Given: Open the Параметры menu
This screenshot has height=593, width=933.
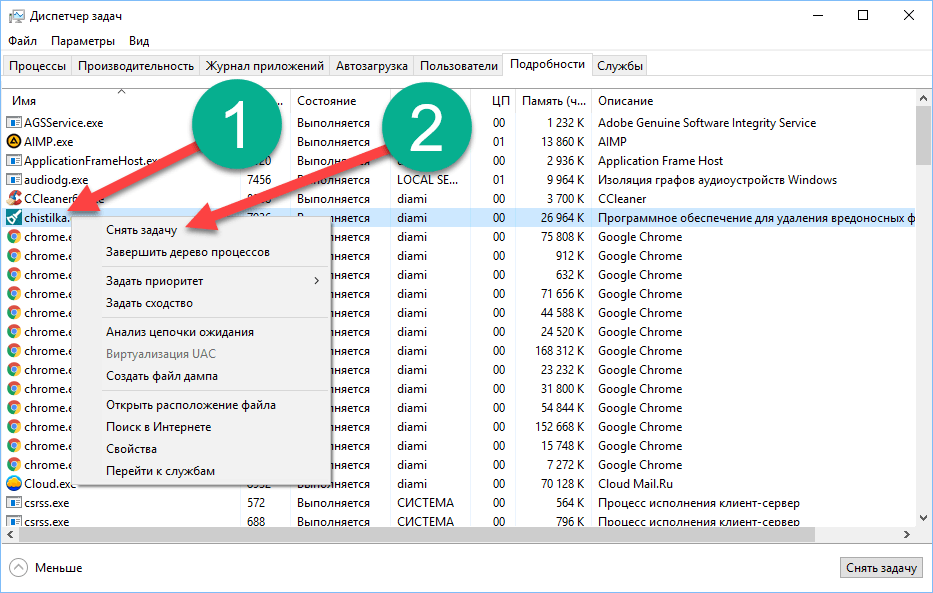Looking at the screenshot, I should 83,41.
